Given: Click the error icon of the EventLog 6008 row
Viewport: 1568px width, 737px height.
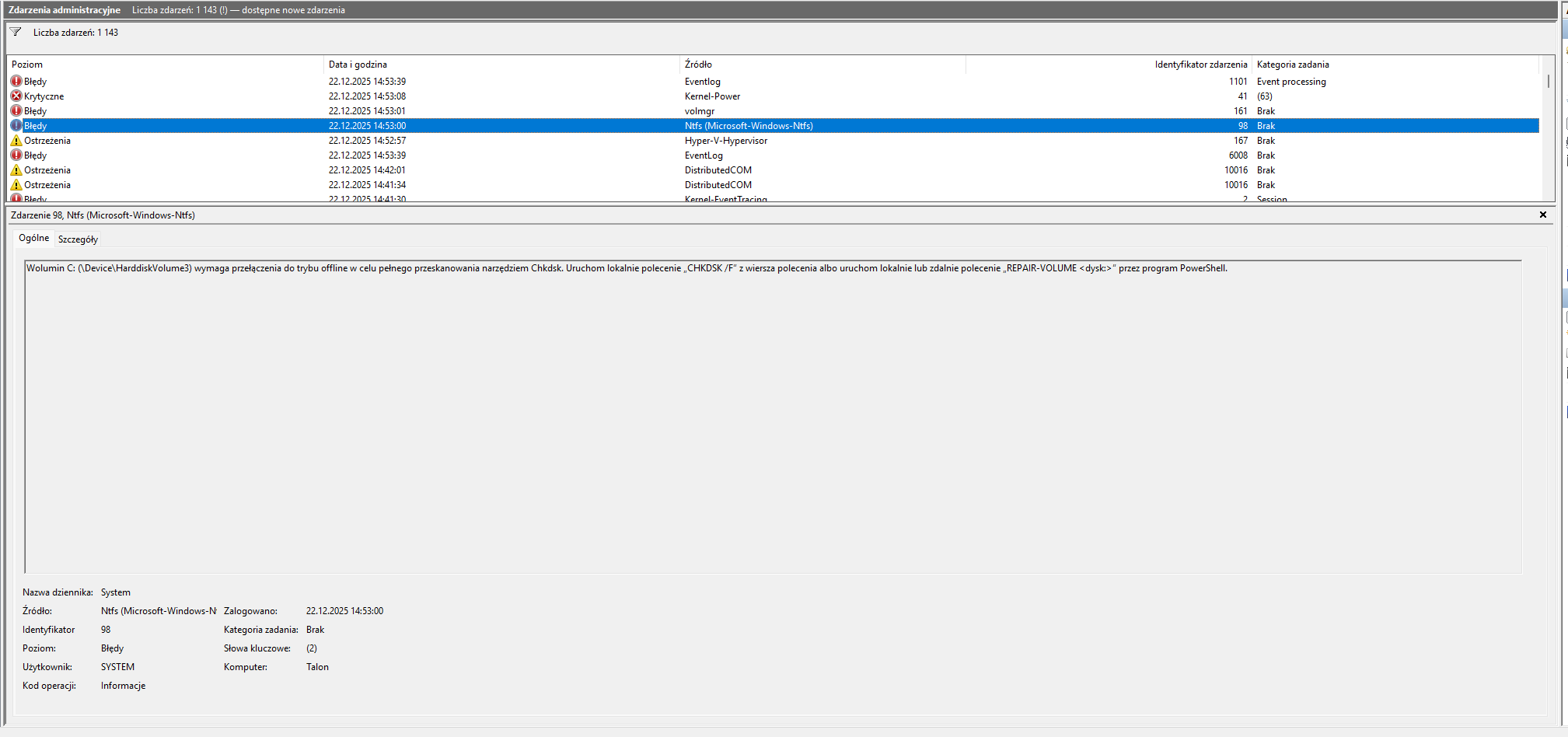Looking at the screenshot, I should point(16,155).
